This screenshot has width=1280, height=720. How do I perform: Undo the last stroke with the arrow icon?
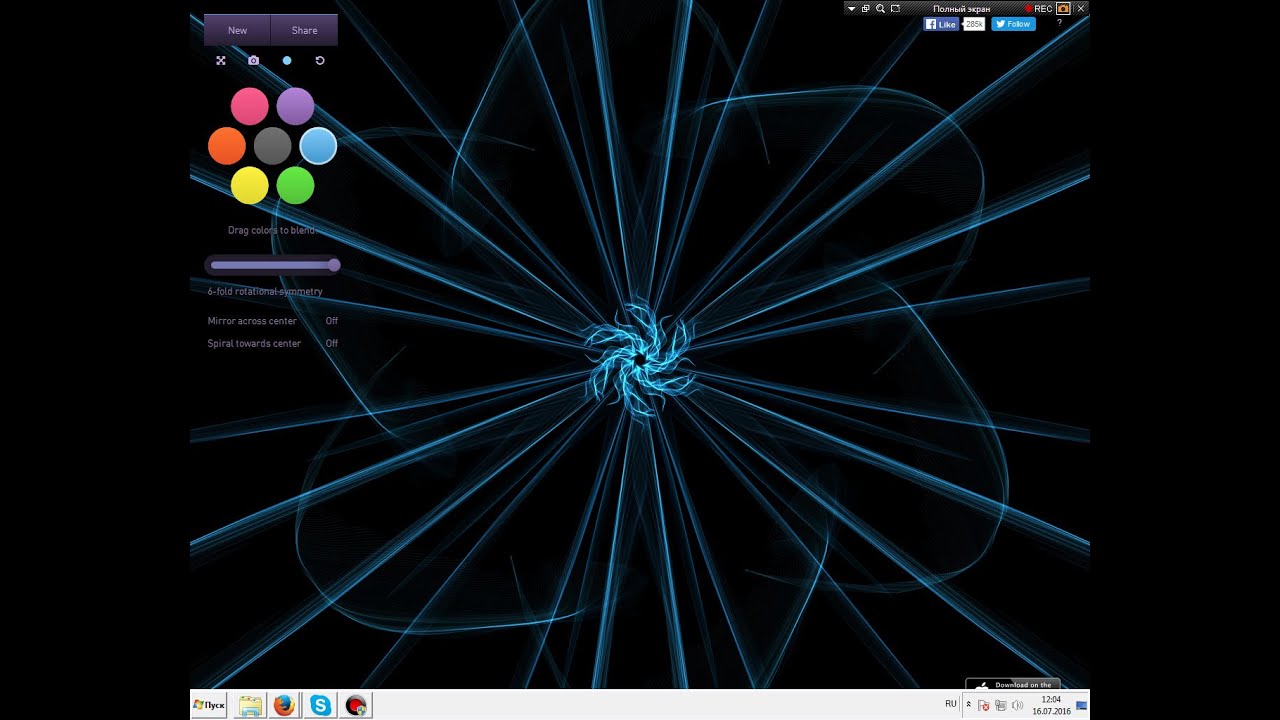point(320,61)
